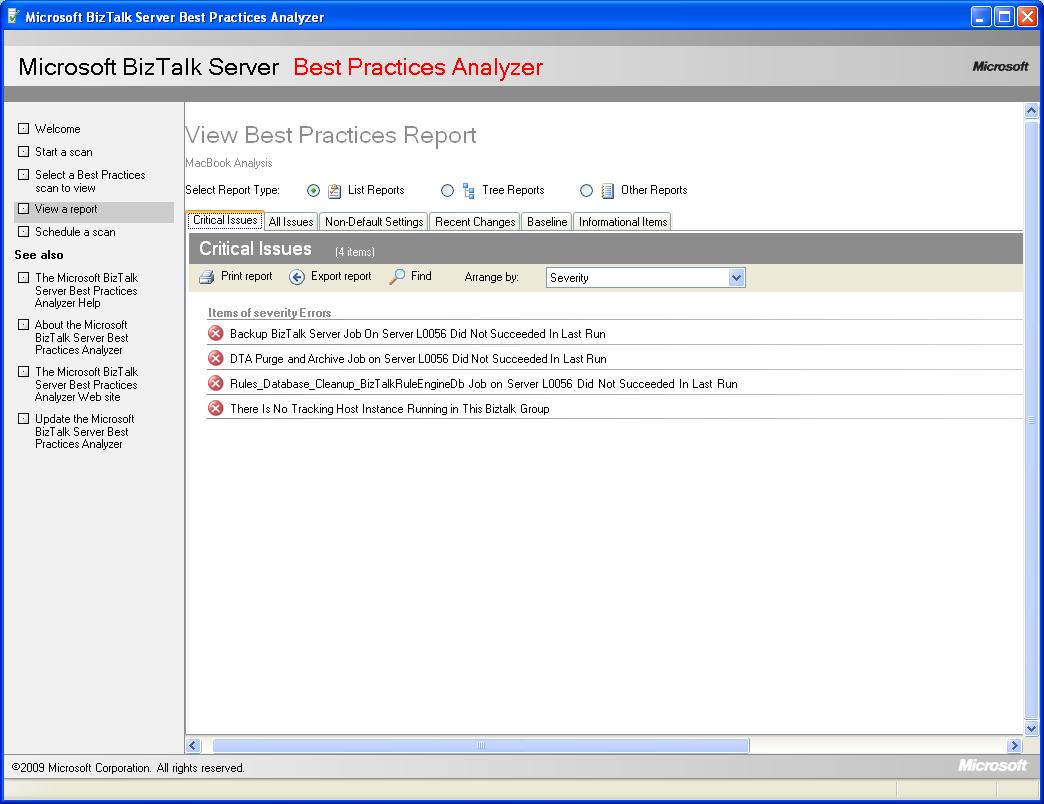Click the bullet icon next to Start a scan
The width and height of the screenshot is (1044, 804).
click(x=23, y=152)
